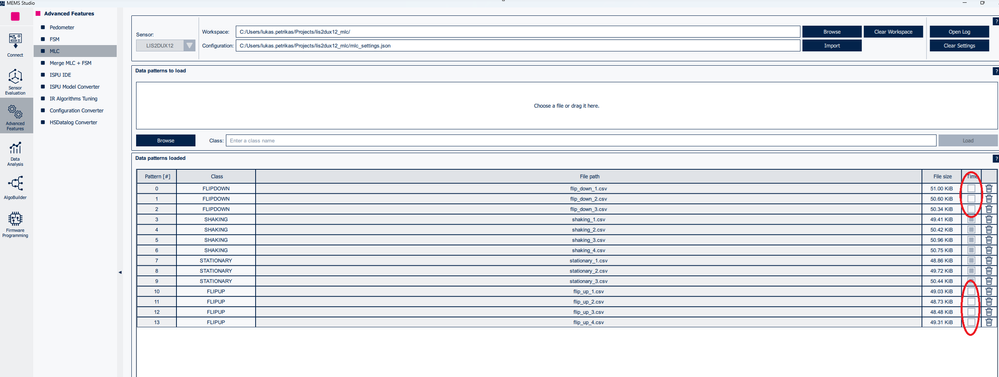The height and width of the screenshot is (377, 999).
Task: Import the configuration file
Action: point(831,46)
